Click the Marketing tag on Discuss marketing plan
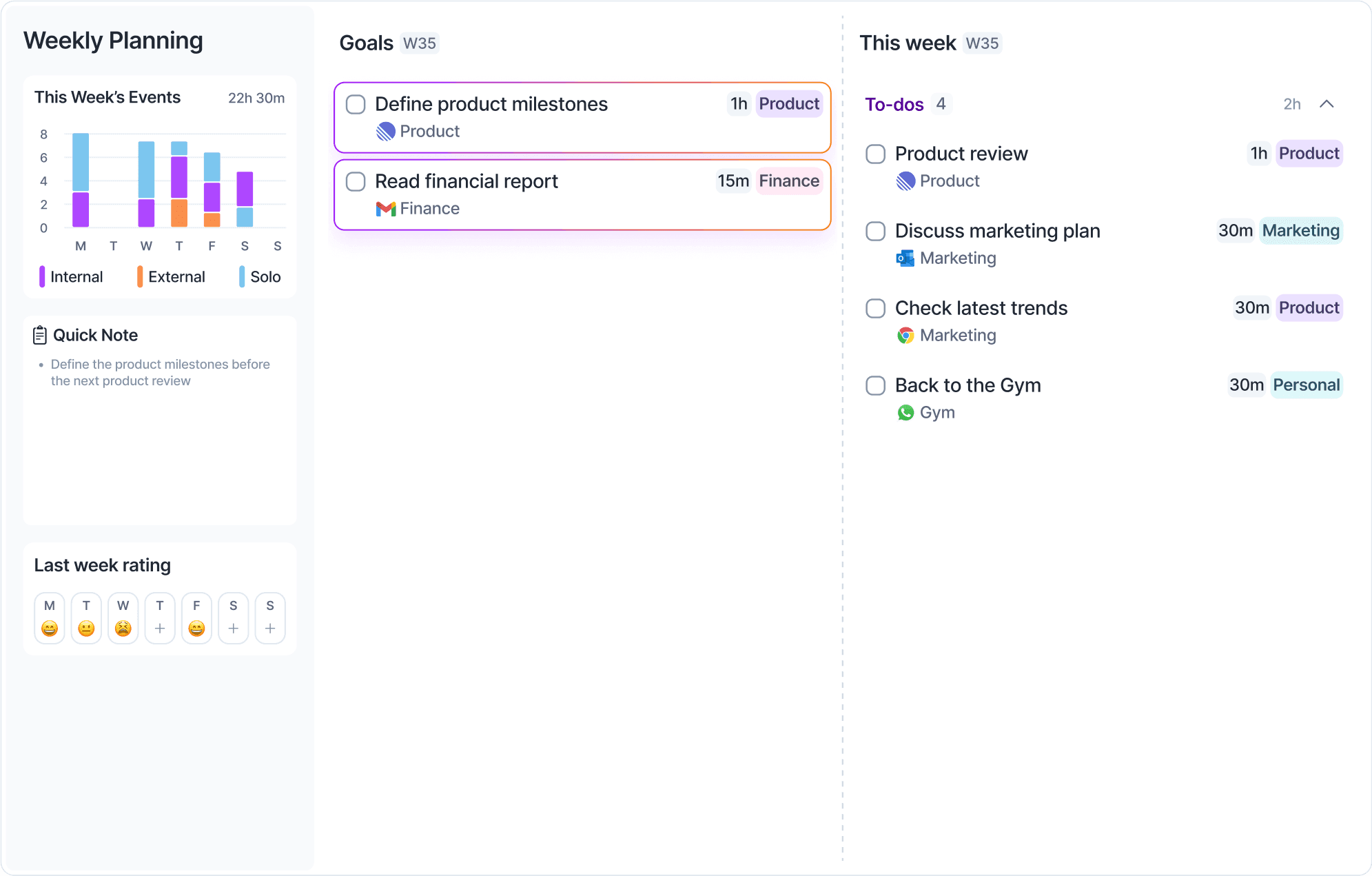Viewport: 1372px width, 876px height. pyautogui.click(x=1300, y=231)
